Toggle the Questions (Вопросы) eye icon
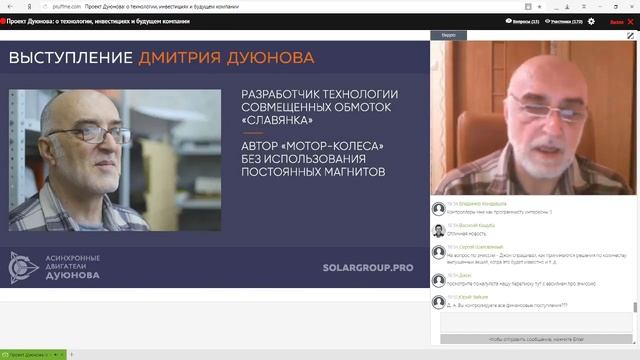The height and width of the screenshot is (360, 640). (x=509, y=21)
